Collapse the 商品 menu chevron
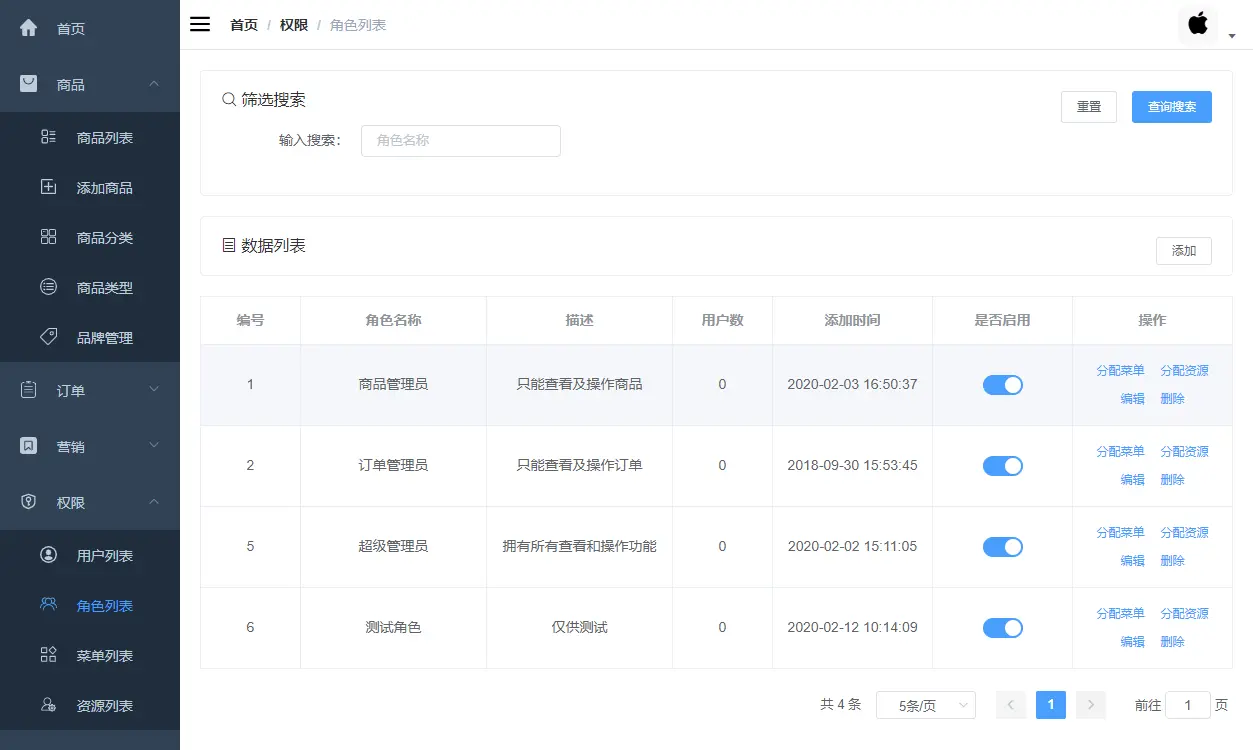 tap(154, 84)
